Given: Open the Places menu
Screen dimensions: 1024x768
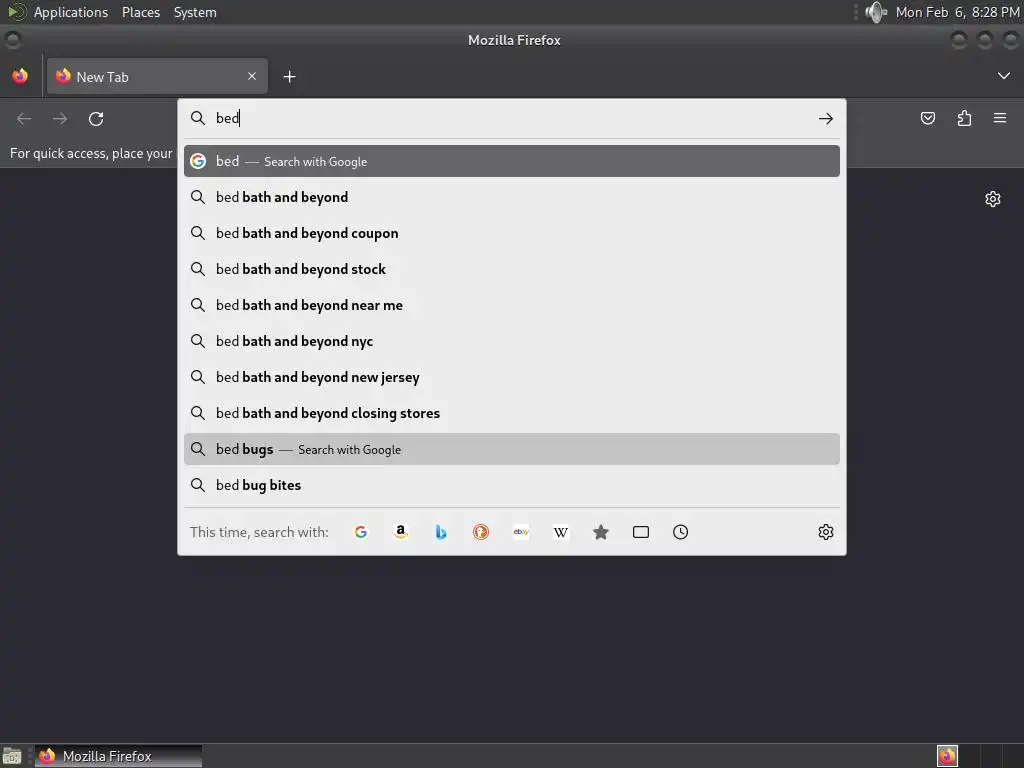Looking at the screenshot, I should [141, 12].
